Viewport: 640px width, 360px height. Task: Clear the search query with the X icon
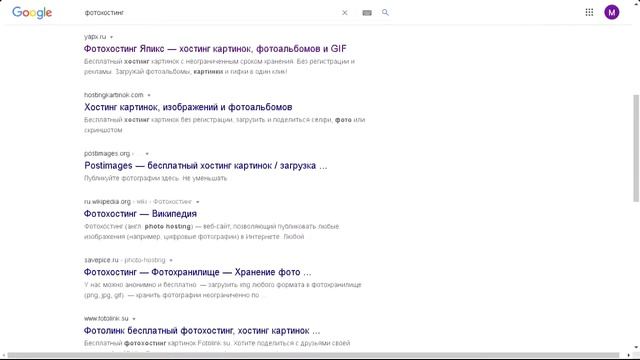coord(345,13)
